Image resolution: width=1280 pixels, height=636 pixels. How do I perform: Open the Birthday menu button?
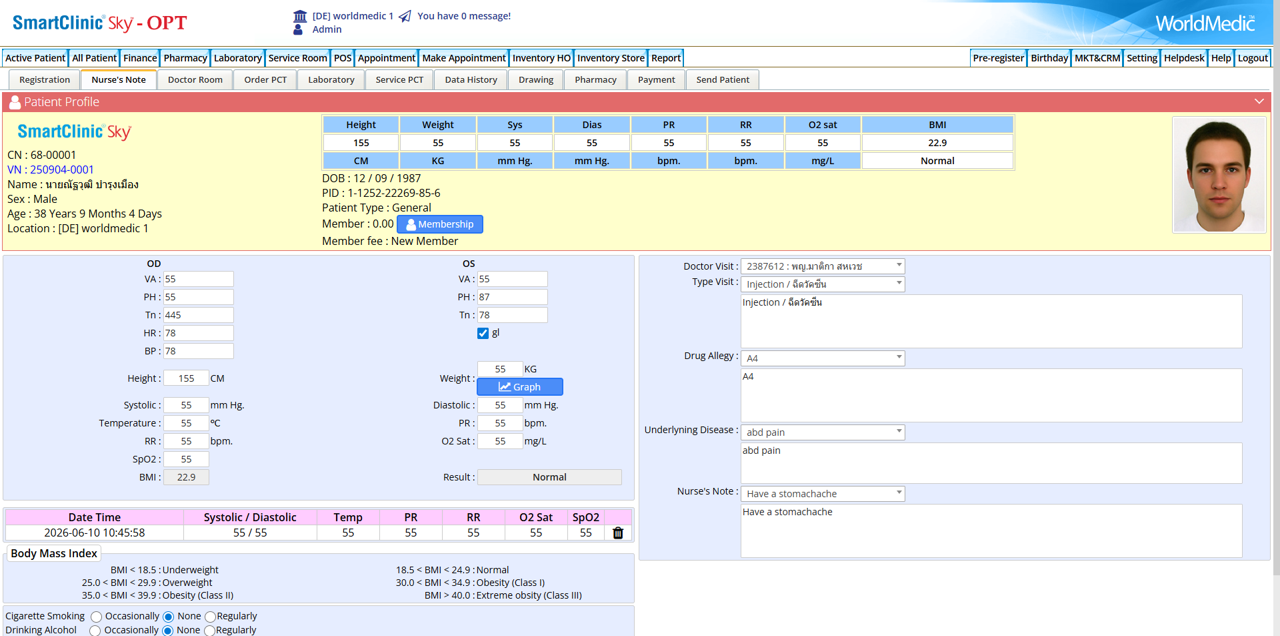click(x=1049, y=58)
